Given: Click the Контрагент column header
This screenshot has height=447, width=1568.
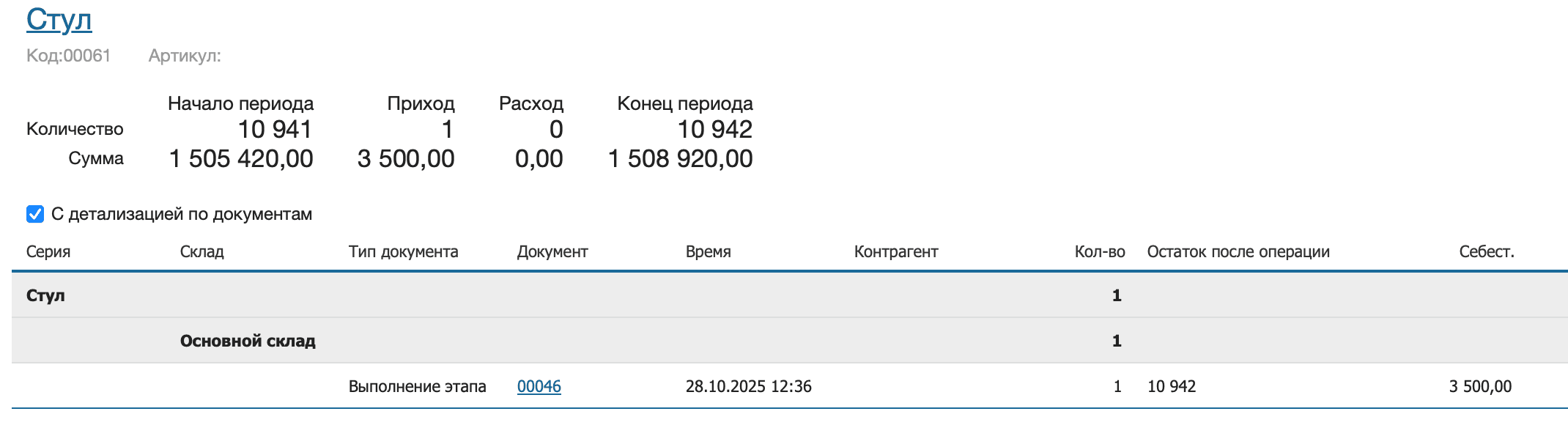Looking at the screenshot, I should 895,251.
